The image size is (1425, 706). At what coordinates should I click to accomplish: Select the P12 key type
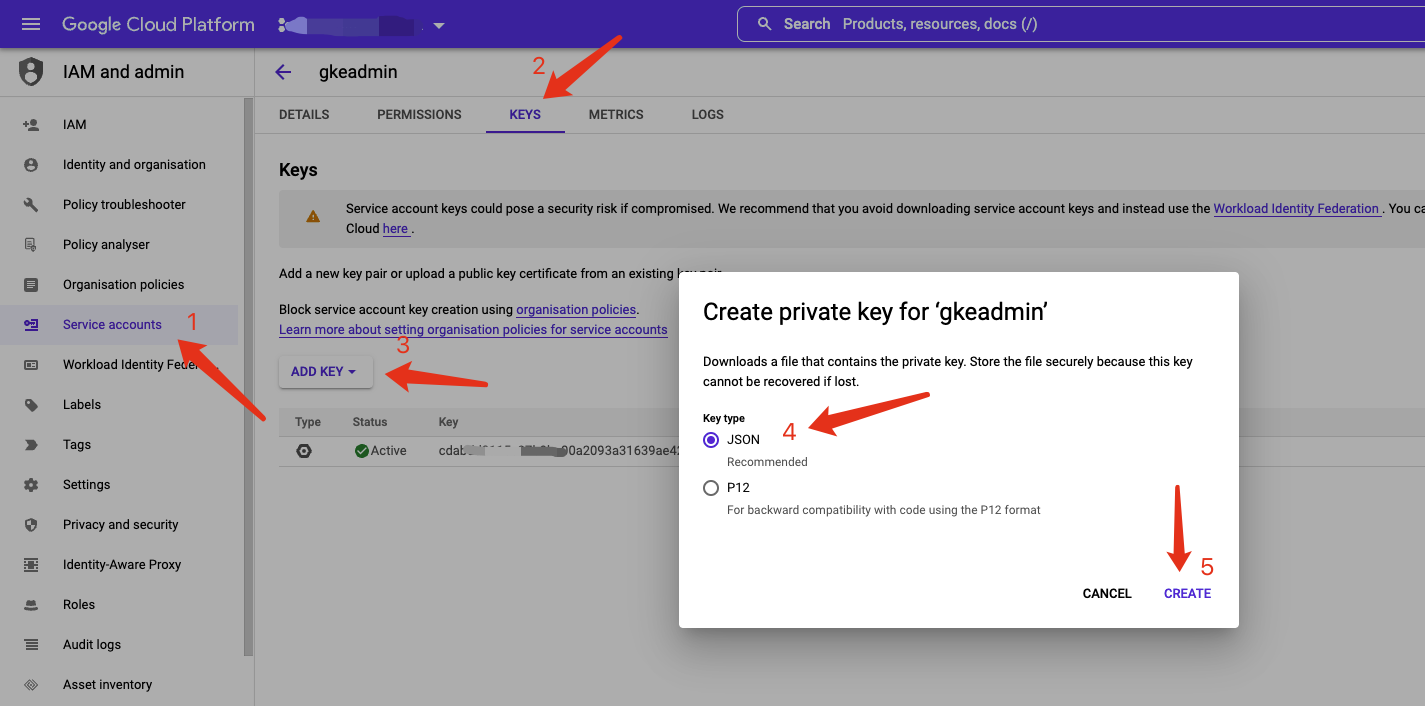[x=711, y=488]
